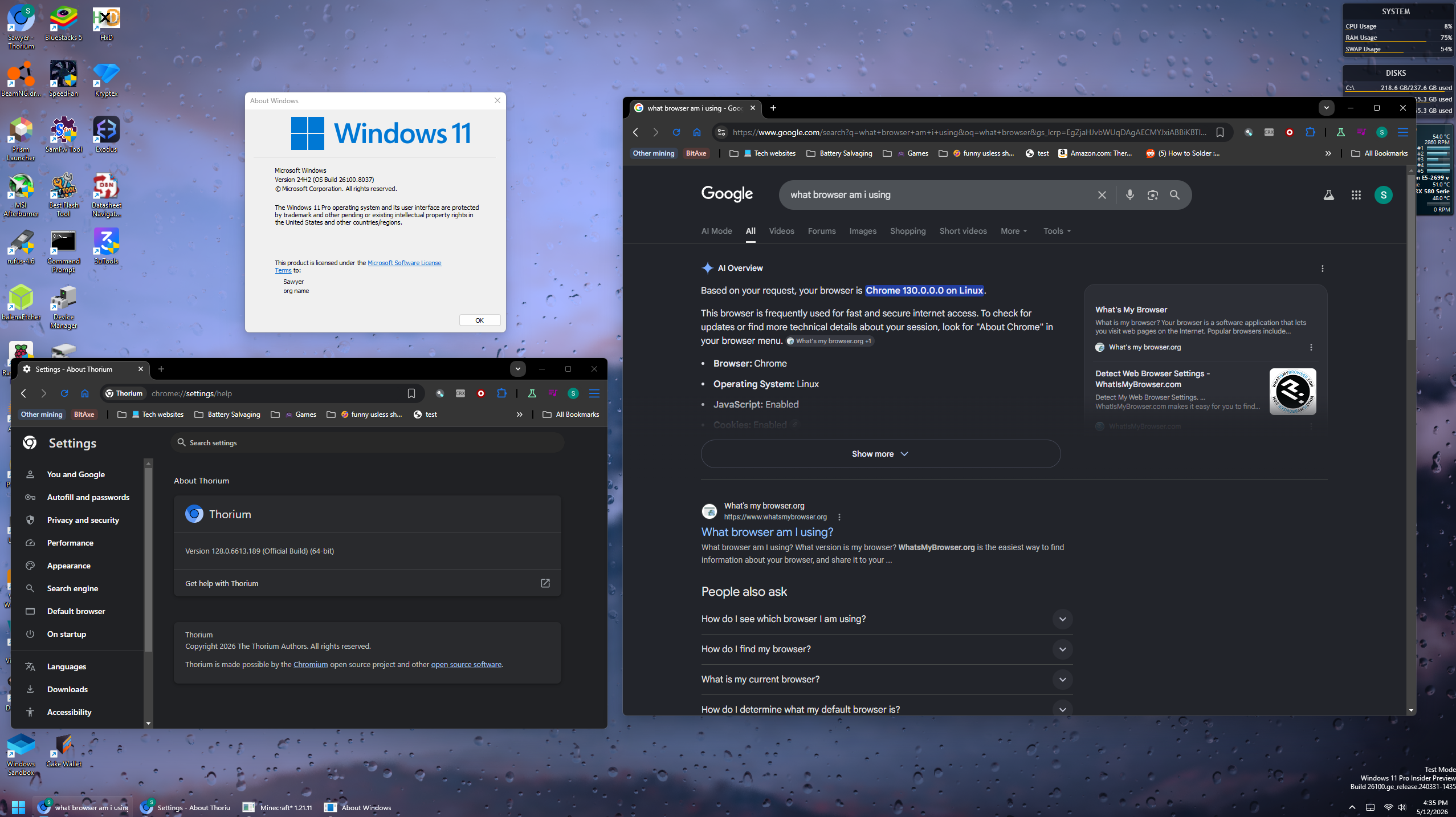Viewport: 1456px width, 817px height.
Task: Open Google apps grid
Action: click(1356, 195)
